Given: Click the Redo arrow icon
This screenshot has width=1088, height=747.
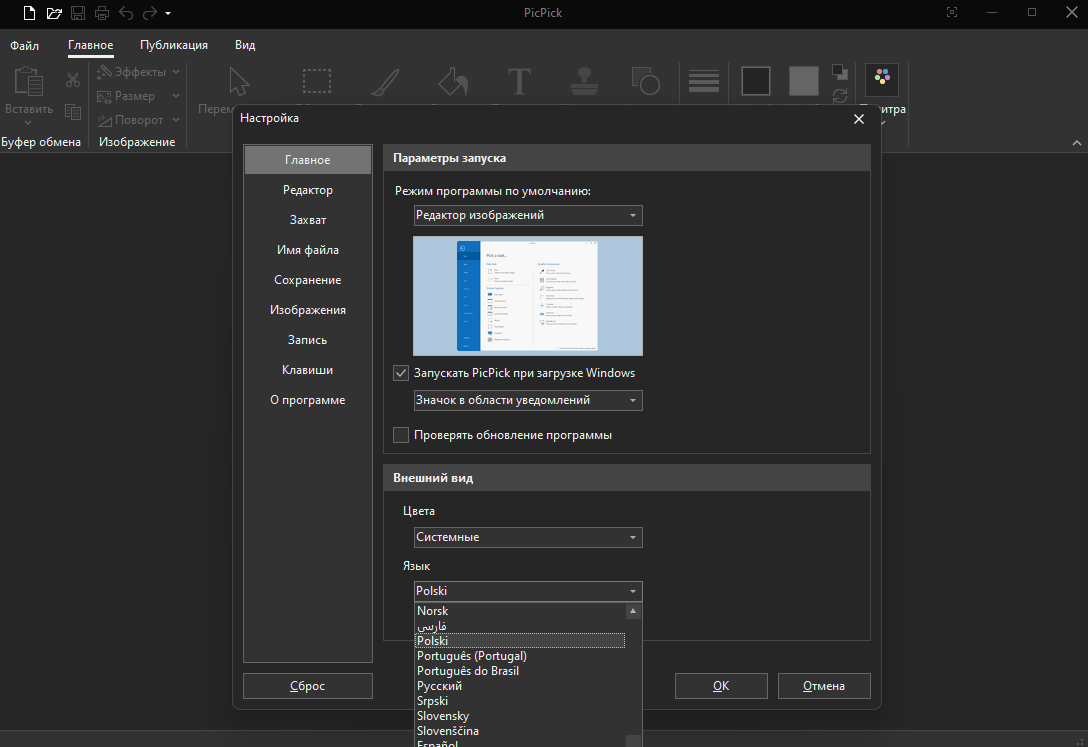Looking at the screenshot, I should coord(149,13).
